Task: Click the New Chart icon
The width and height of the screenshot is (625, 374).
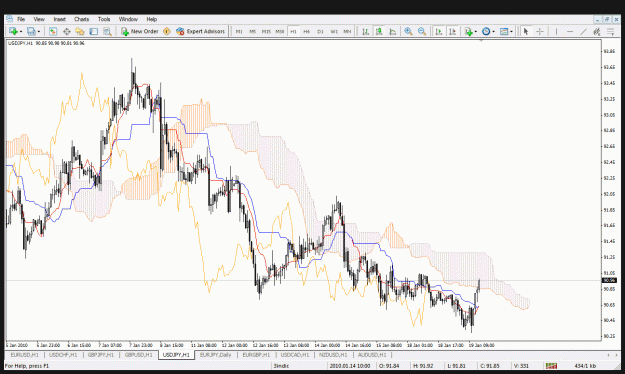Action: click(14, 31)
